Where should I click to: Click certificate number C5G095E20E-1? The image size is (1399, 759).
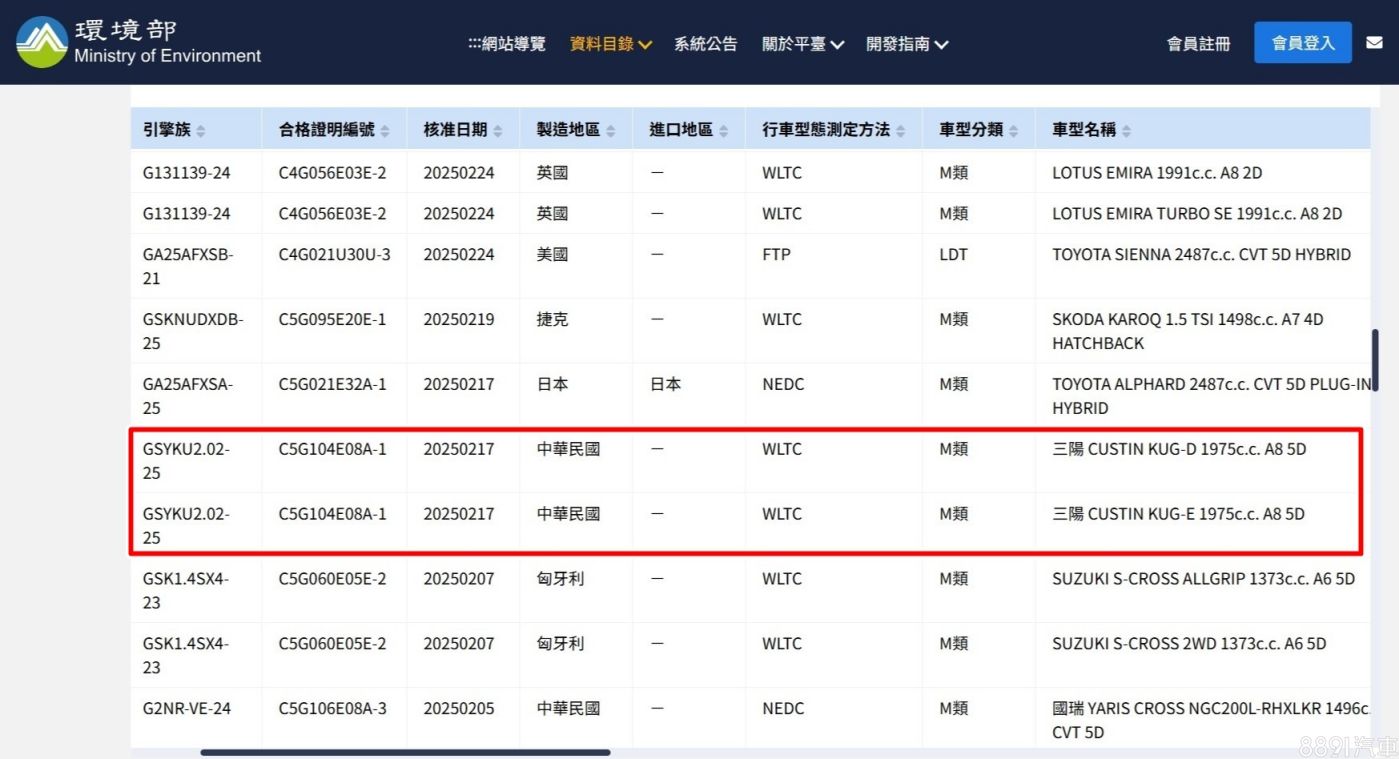point(332,320)
